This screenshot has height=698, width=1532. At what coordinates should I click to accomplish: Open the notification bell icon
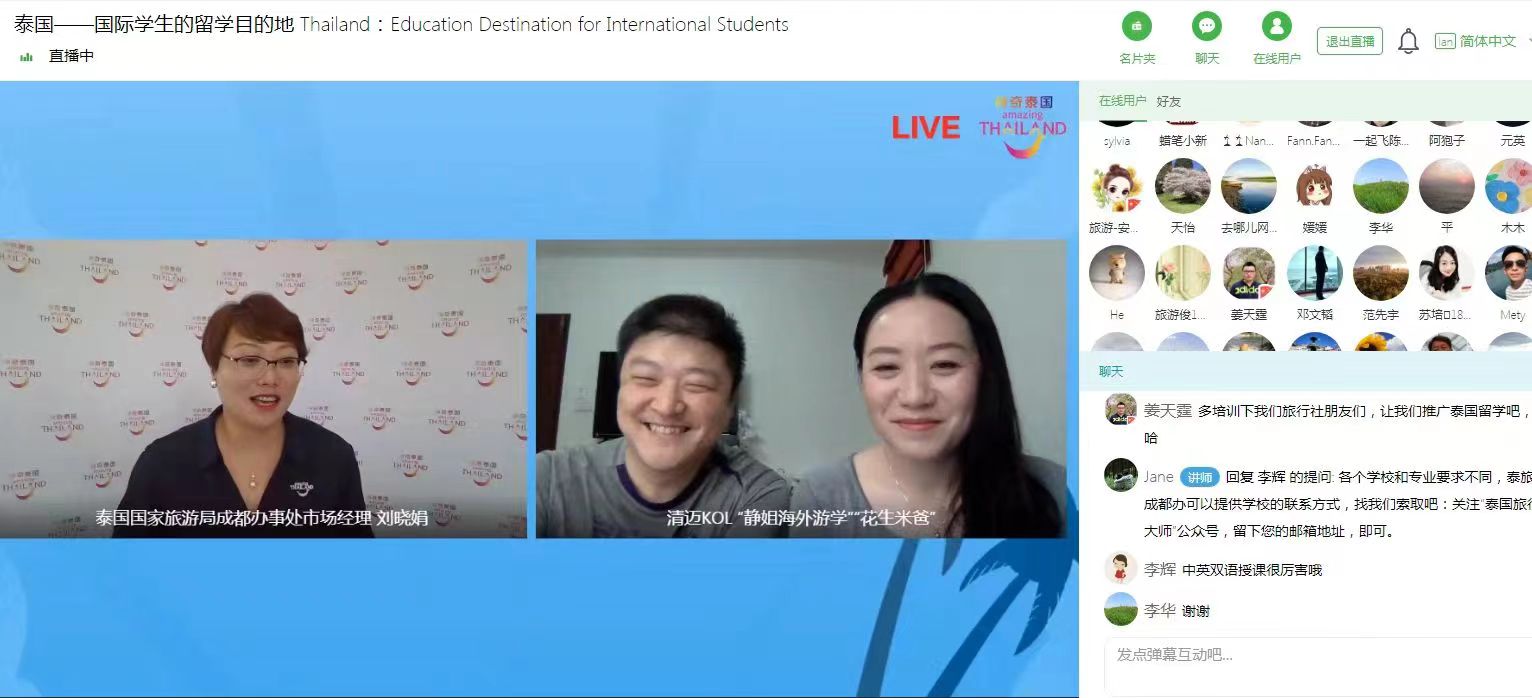1408,41
